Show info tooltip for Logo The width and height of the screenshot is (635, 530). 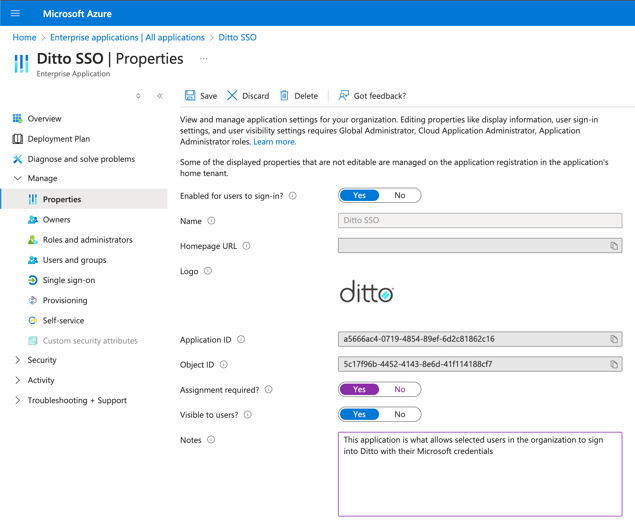(208, 271)
